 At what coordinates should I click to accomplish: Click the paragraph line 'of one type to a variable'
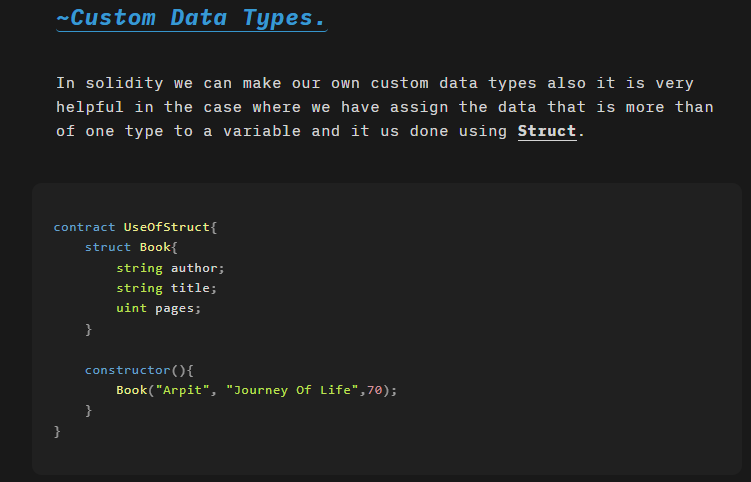pos(320,131)
